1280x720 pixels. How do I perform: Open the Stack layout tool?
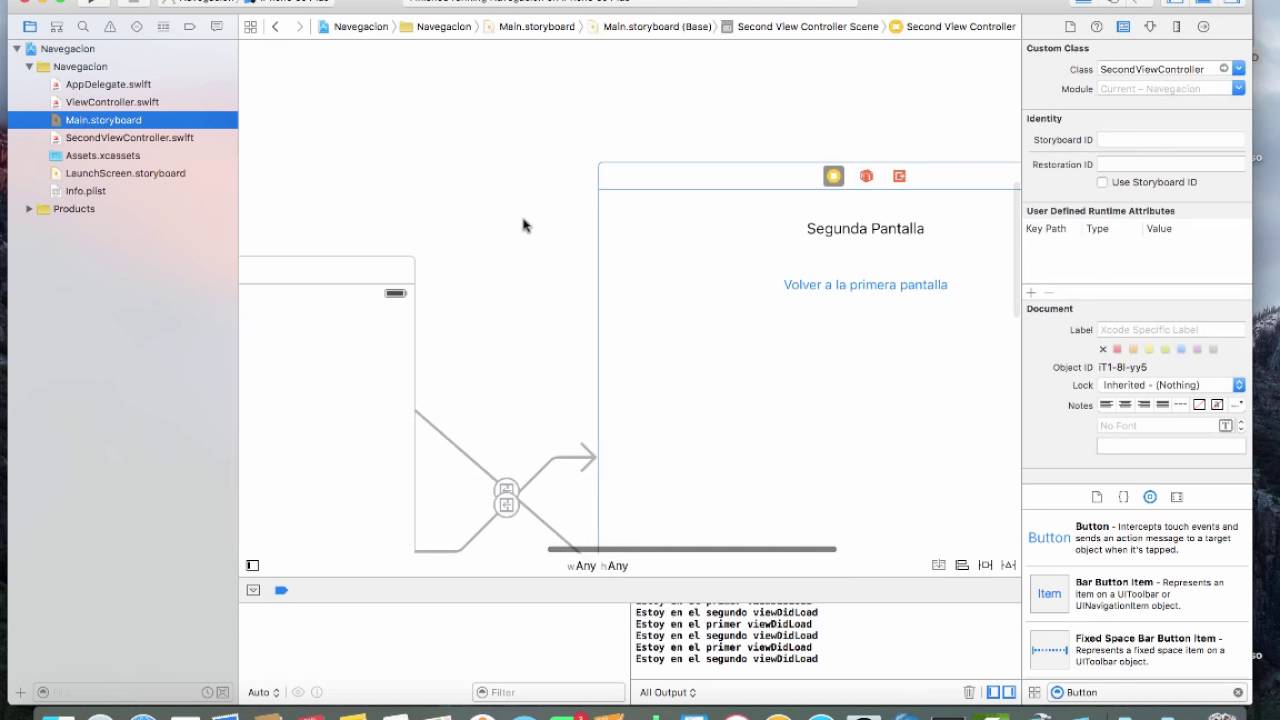tap(938, 565)
